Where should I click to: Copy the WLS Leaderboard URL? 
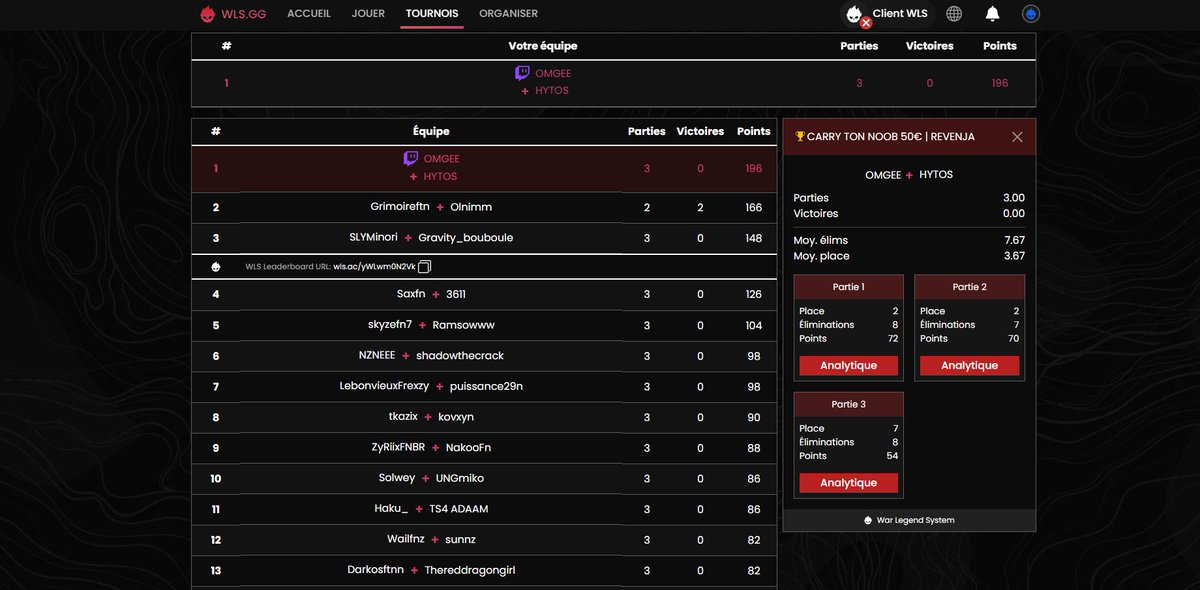pos(425,267)
